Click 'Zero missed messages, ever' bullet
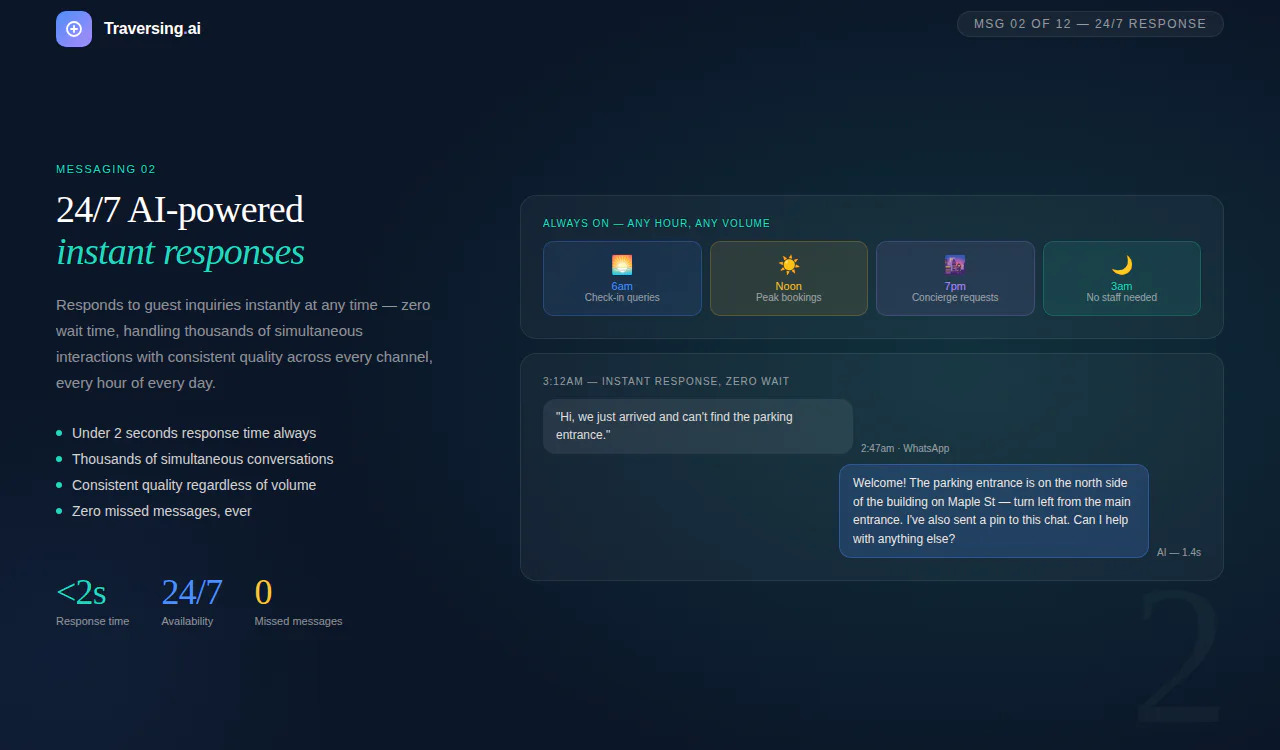This screenshot has width=1280, height=750. 162,511
